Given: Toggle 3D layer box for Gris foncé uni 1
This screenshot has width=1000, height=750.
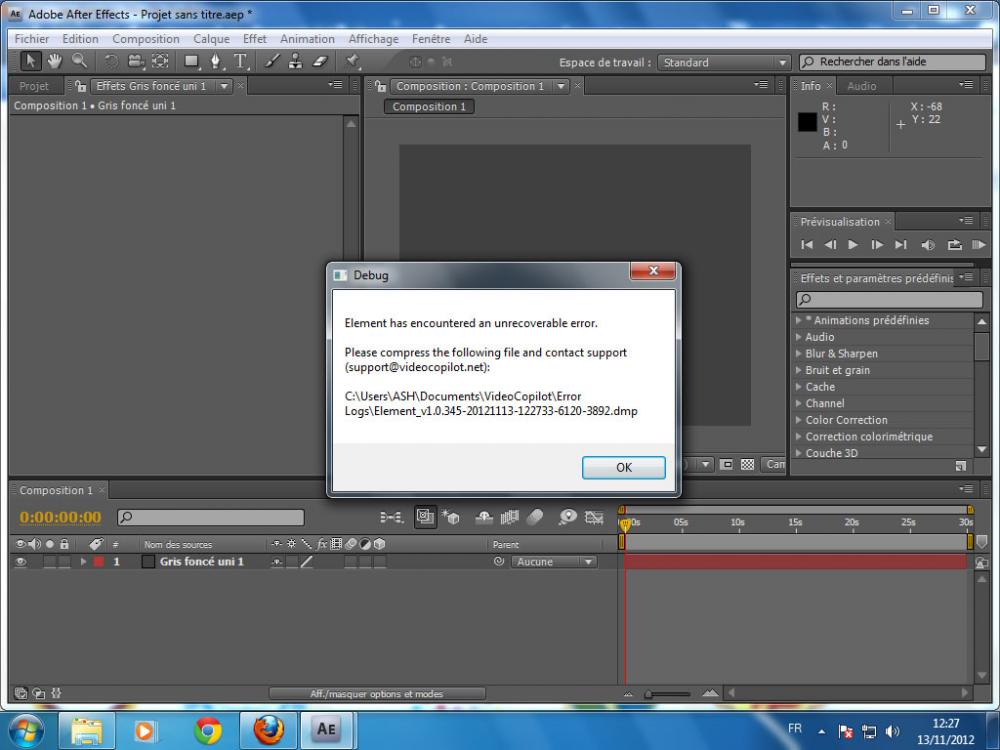Looking at the screenshot, I should [x=380, y=562].
